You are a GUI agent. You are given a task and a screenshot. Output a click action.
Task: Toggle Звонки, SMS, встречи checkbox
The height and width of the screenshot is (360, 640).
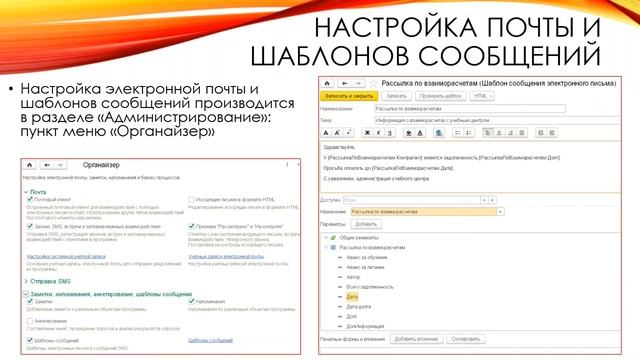coord(30,226)
